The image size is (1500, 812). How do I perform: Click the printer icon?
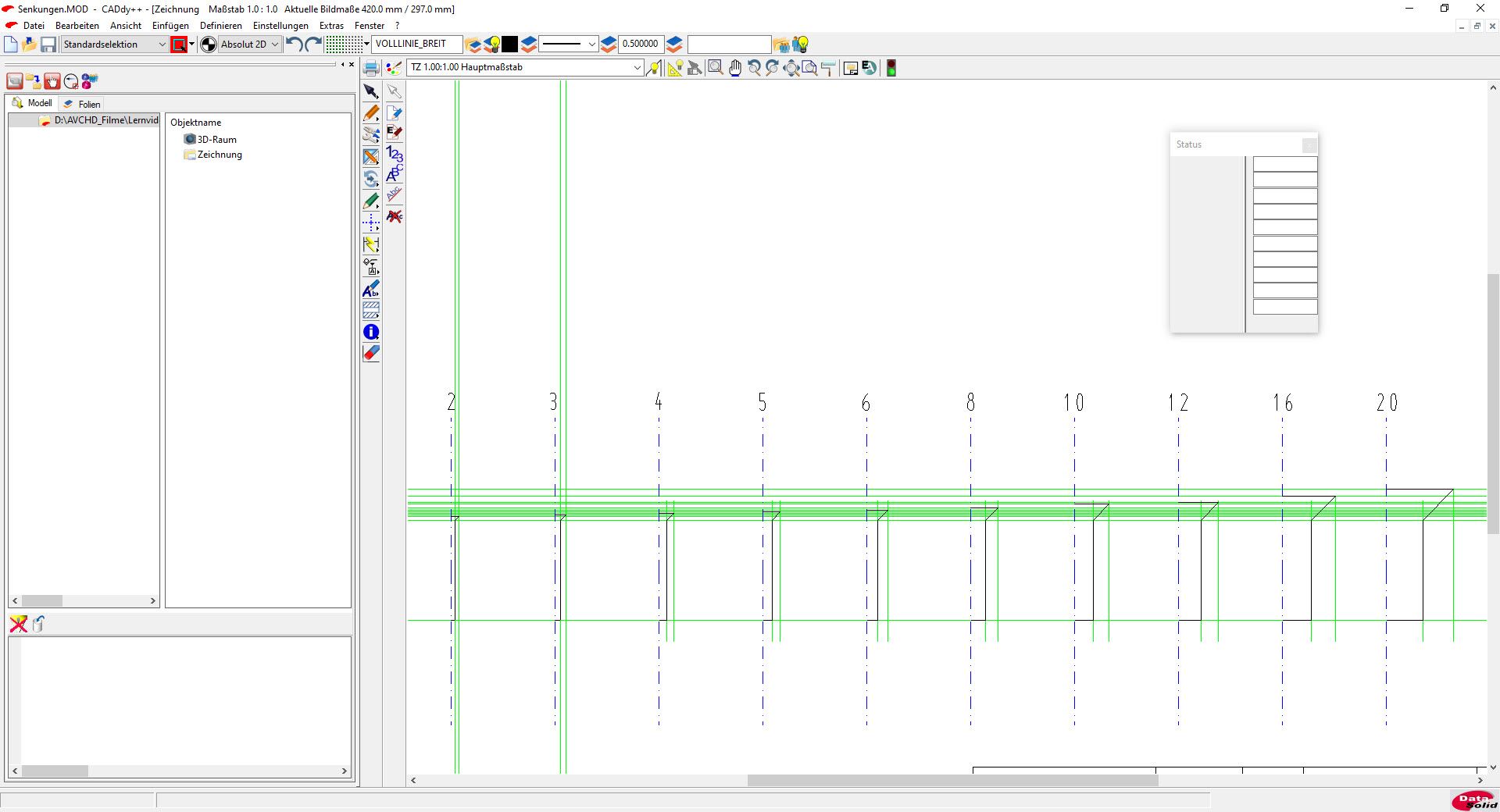(x=371, y=68)
